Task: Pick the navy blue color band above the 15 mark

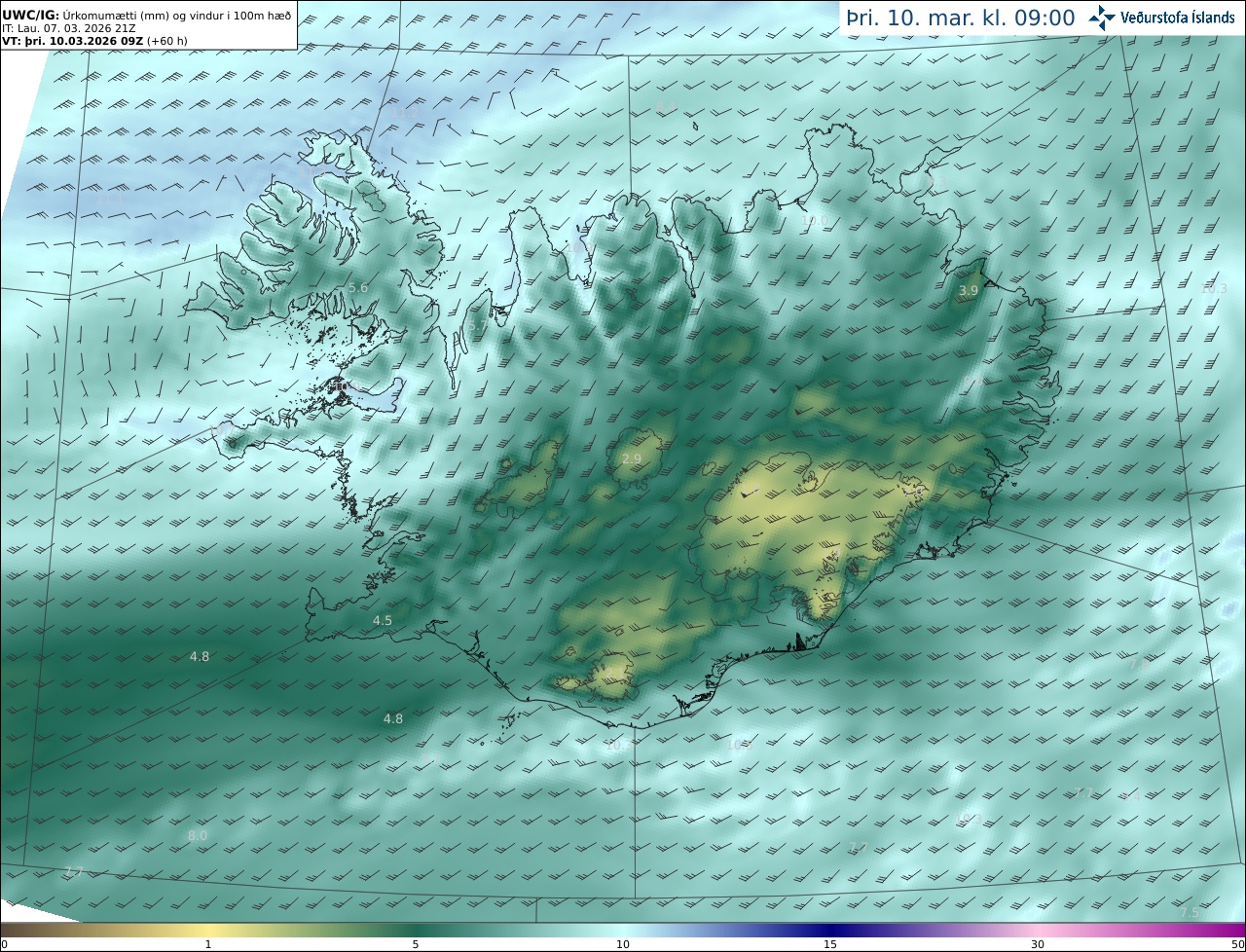Action: pyautogui.click(x=830, y=931)
